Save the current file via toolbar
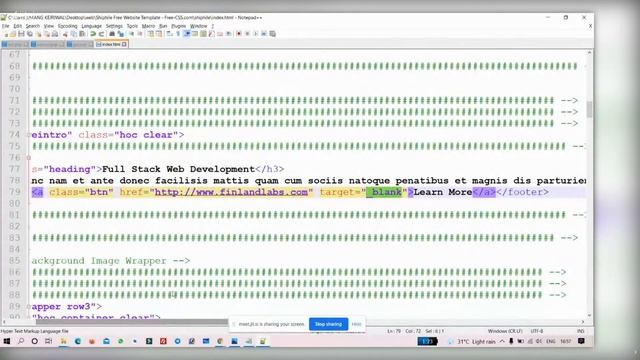Viewport: 640px width, 360px height. pos(21,34)
